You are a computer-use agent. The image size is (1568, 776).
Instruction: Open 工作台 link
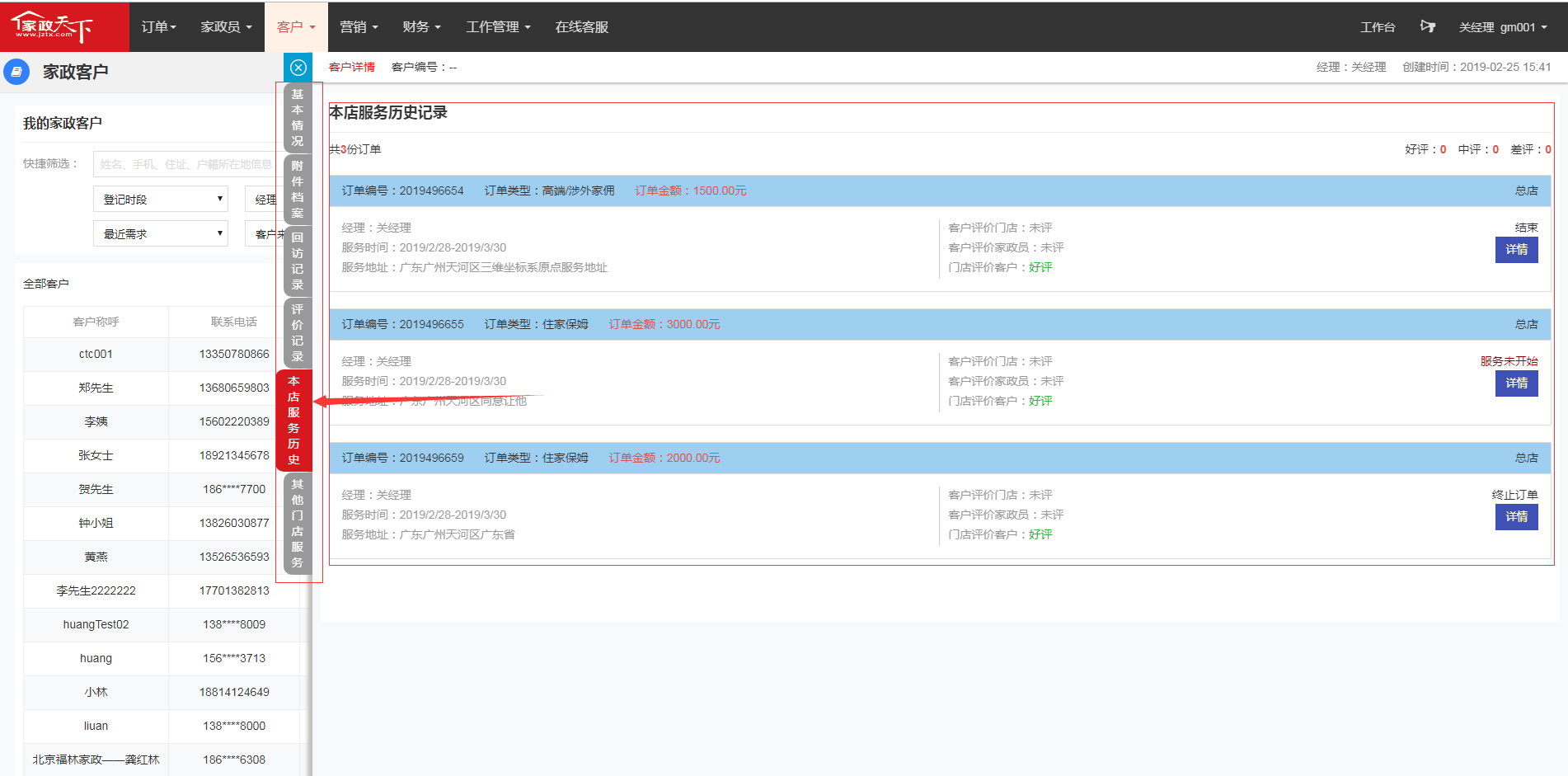click(x=1378, y=27)
